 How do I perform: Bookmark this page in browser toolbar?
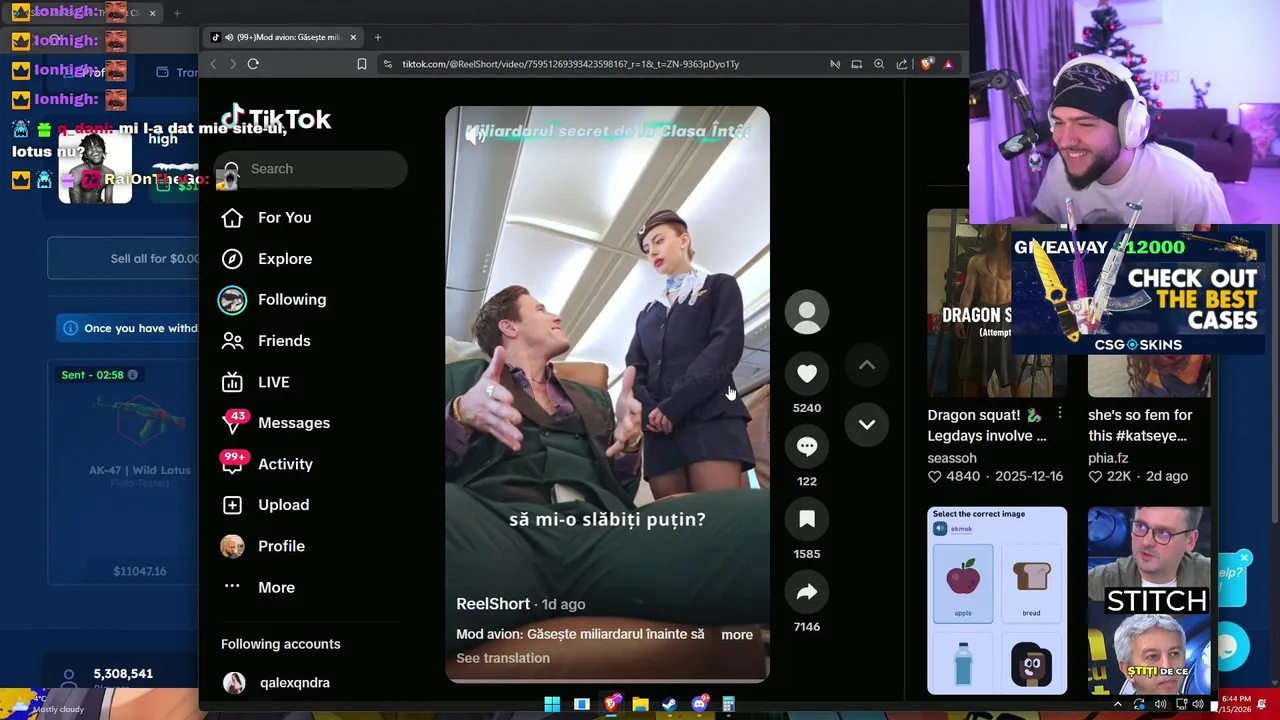click(x=362, y=64)
